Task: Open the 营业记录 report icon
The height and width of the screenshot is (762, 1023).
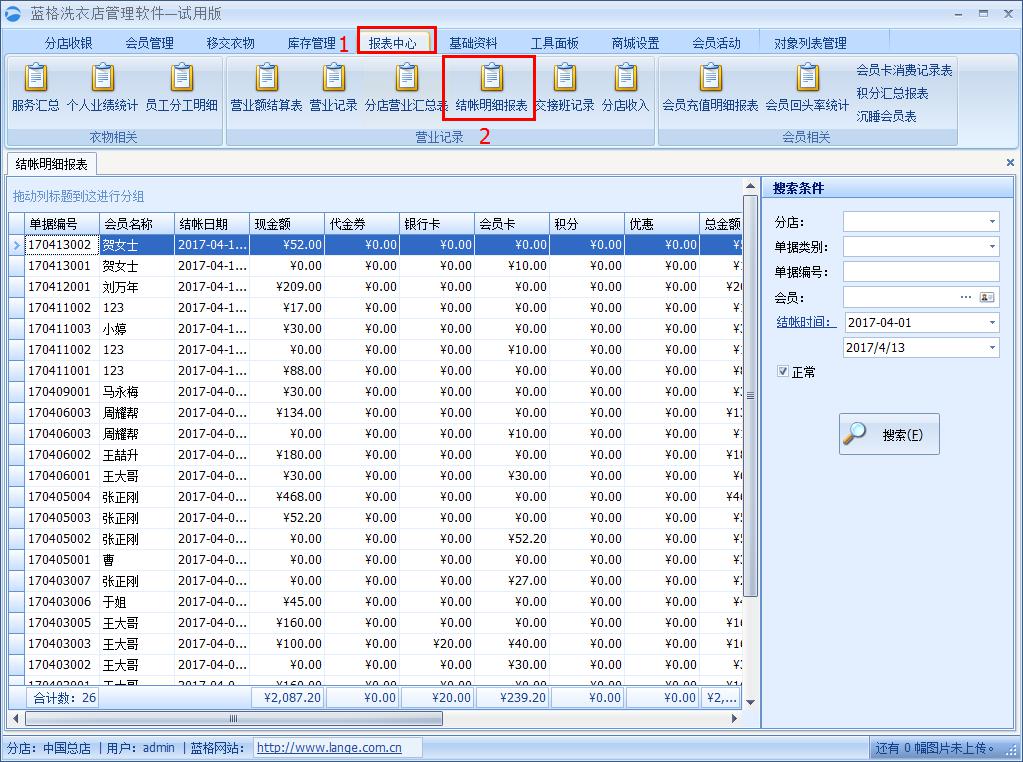Action: (x=333, y=89)
